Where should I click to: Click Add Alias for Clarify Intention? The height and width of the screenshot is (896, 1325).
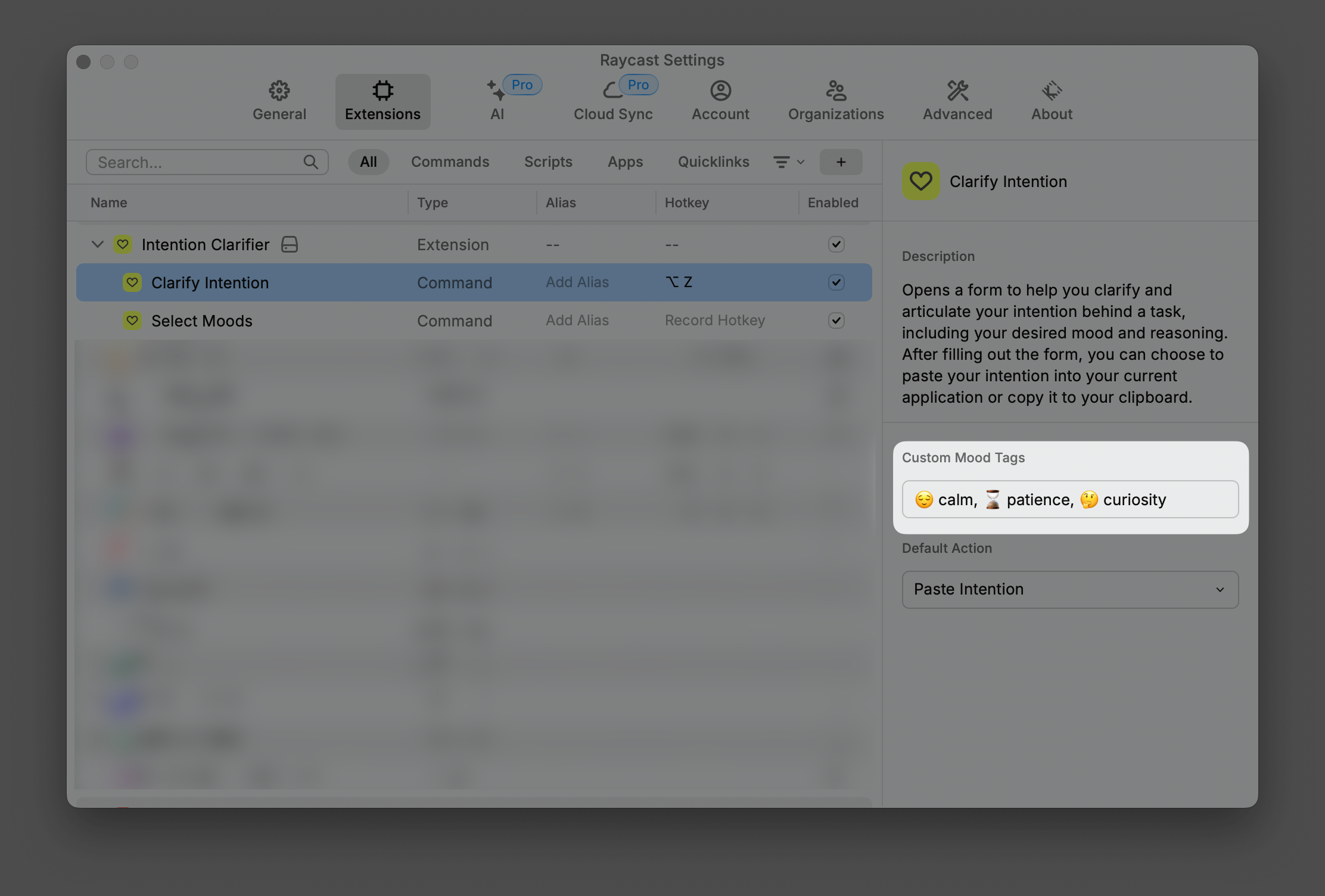[577, 282]
